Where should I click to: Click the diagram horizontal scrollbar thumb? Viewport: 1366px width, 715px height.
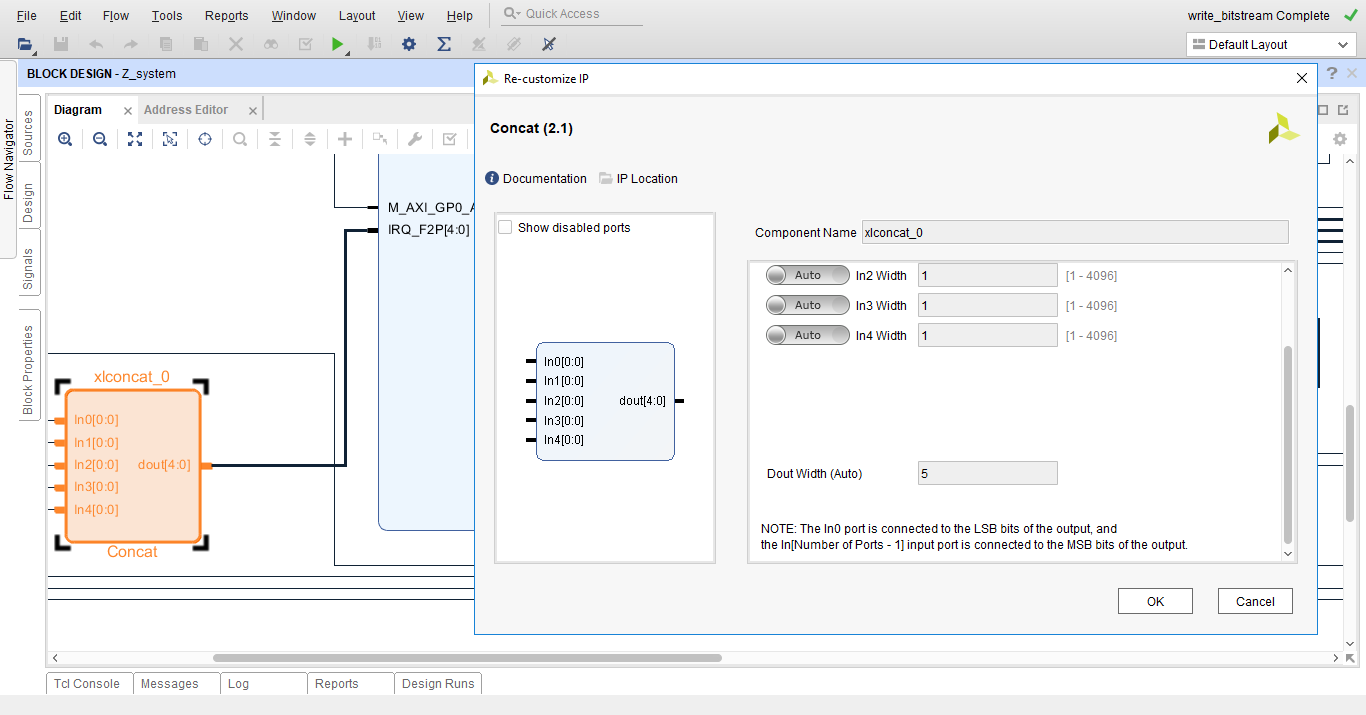pos(467,658)
